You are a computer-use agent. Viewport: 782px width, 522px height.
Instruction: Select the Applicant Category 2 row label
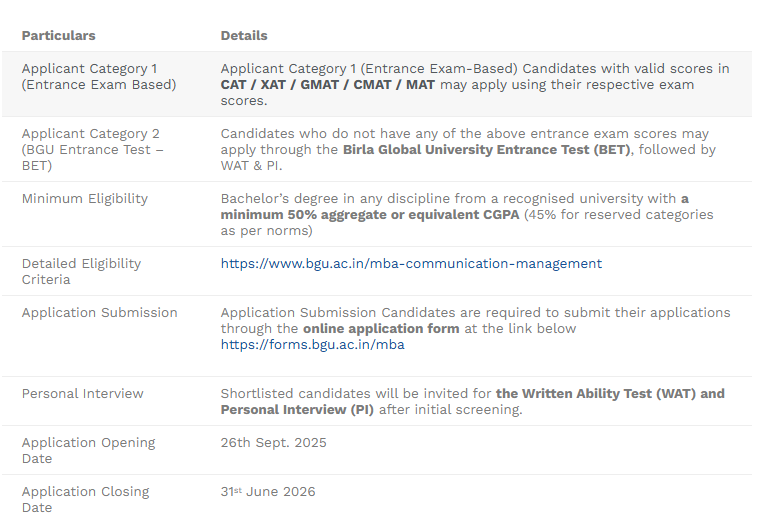92,149
